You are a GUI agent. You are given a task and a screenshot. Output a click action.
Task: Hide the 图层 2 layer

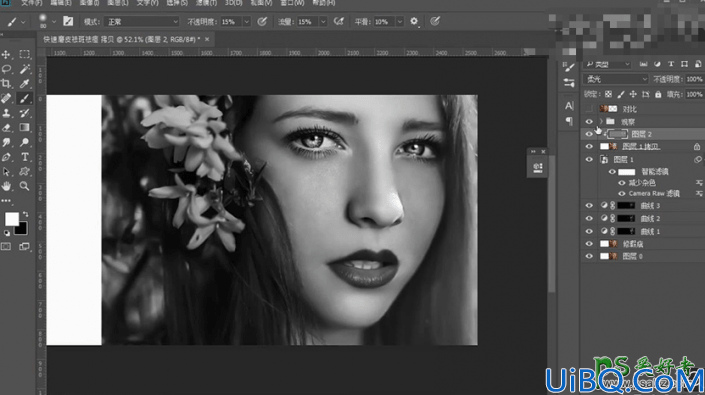point(589,134)
